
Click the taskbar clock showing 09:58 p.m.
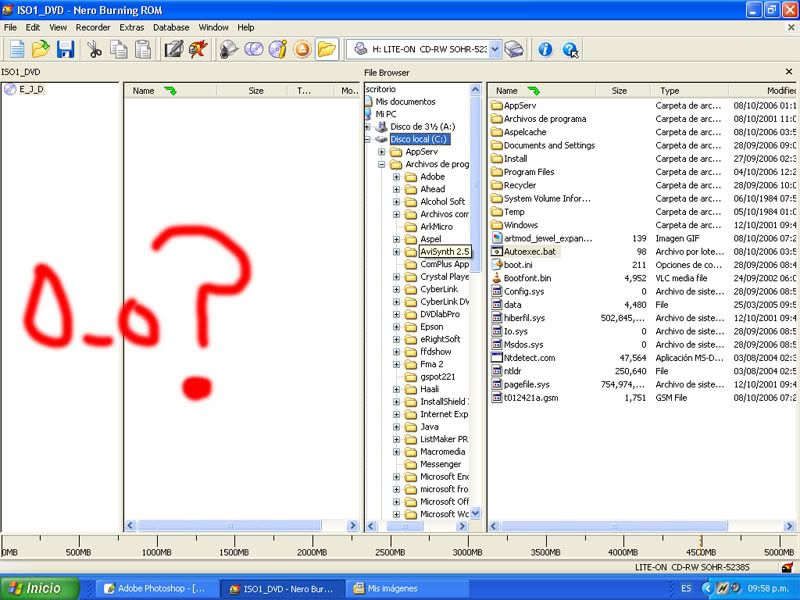[768, 589]
